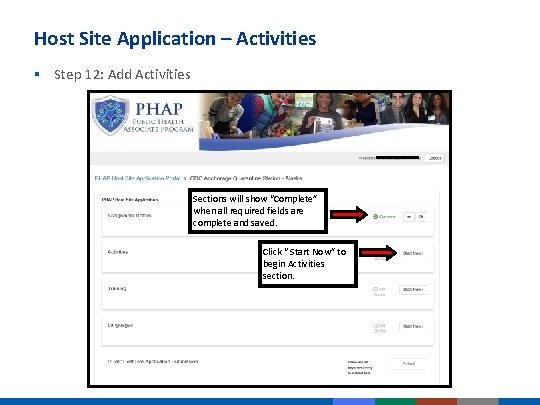Click the Languages section title

120,325
